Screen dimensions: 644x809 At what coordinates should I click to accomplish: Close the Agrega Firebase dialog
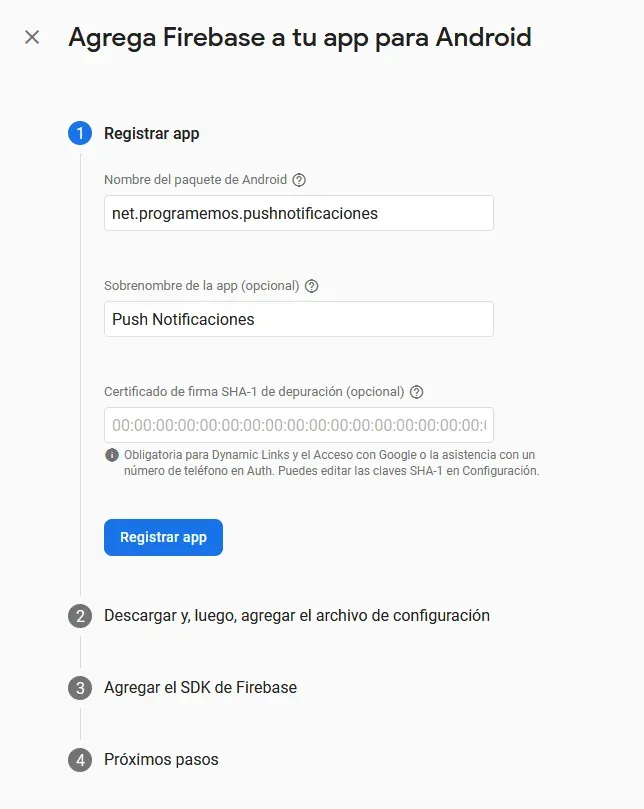pyautogui.click(x=31, y=37)
